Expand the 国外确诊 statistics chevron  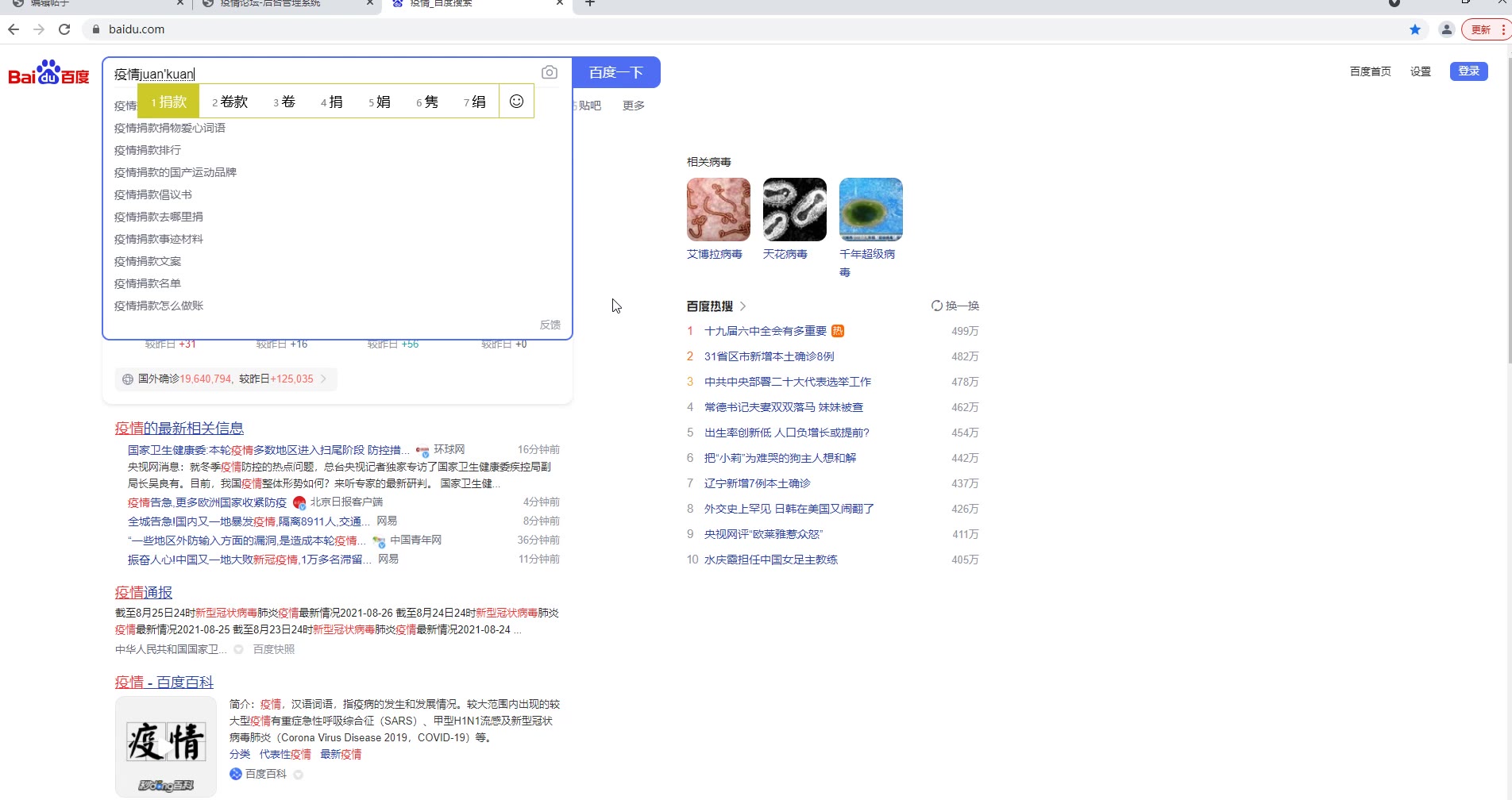324,379
